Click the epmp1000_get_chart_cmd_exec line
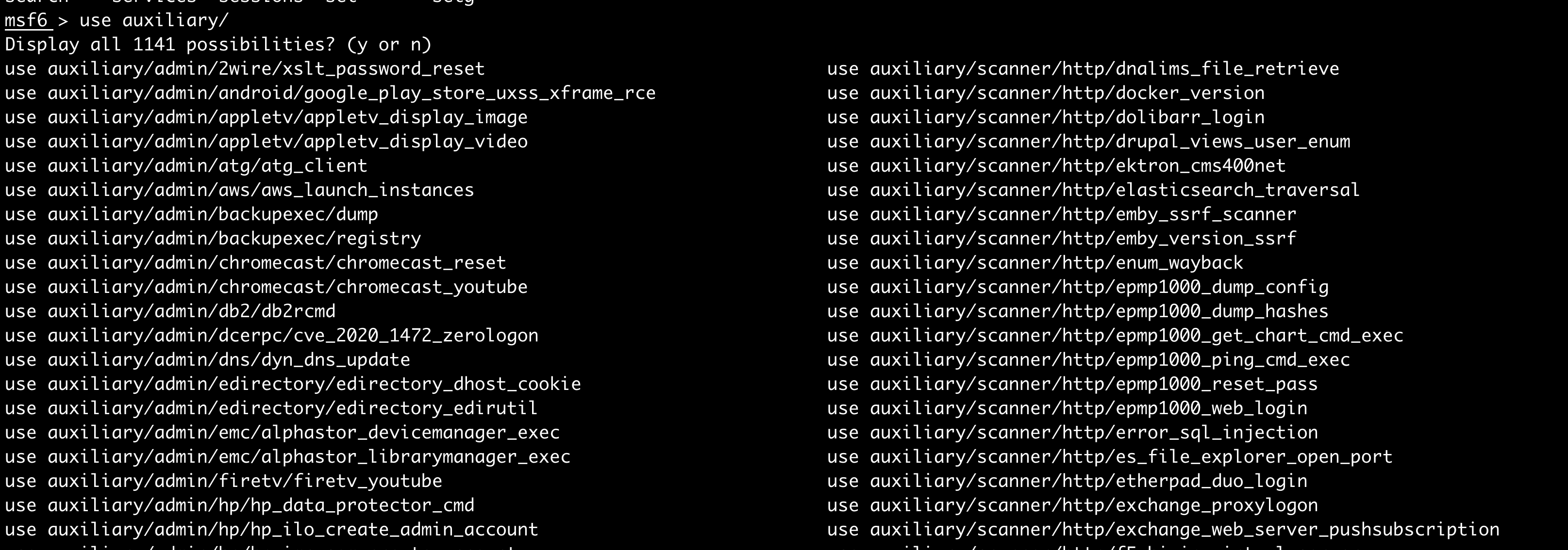The image size is (1568, 550). point(1115,336)
